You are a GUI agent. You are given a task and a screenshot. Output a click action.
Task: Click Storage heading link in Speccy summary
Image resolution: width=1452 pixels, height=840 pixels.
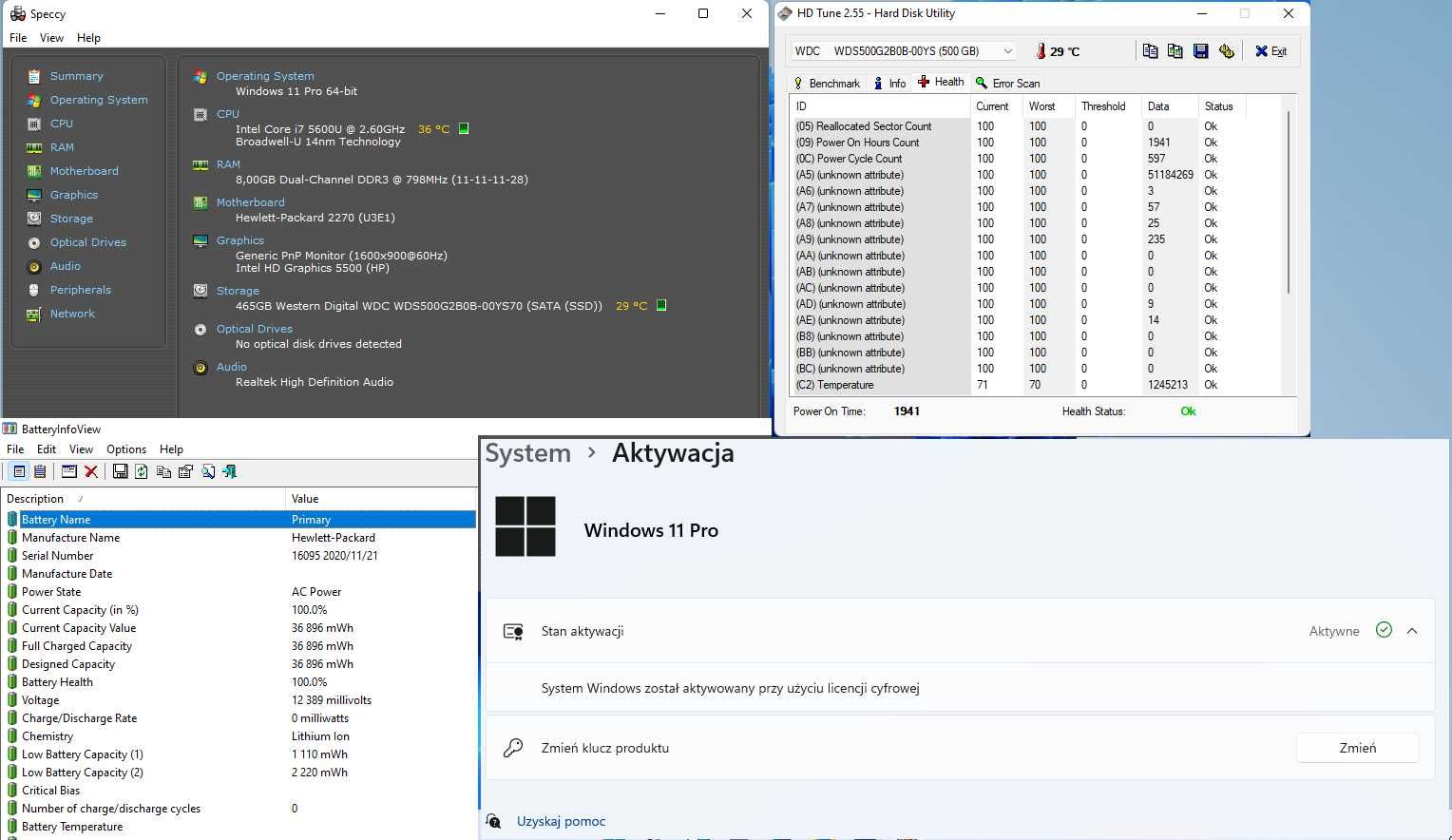point(238,291)
